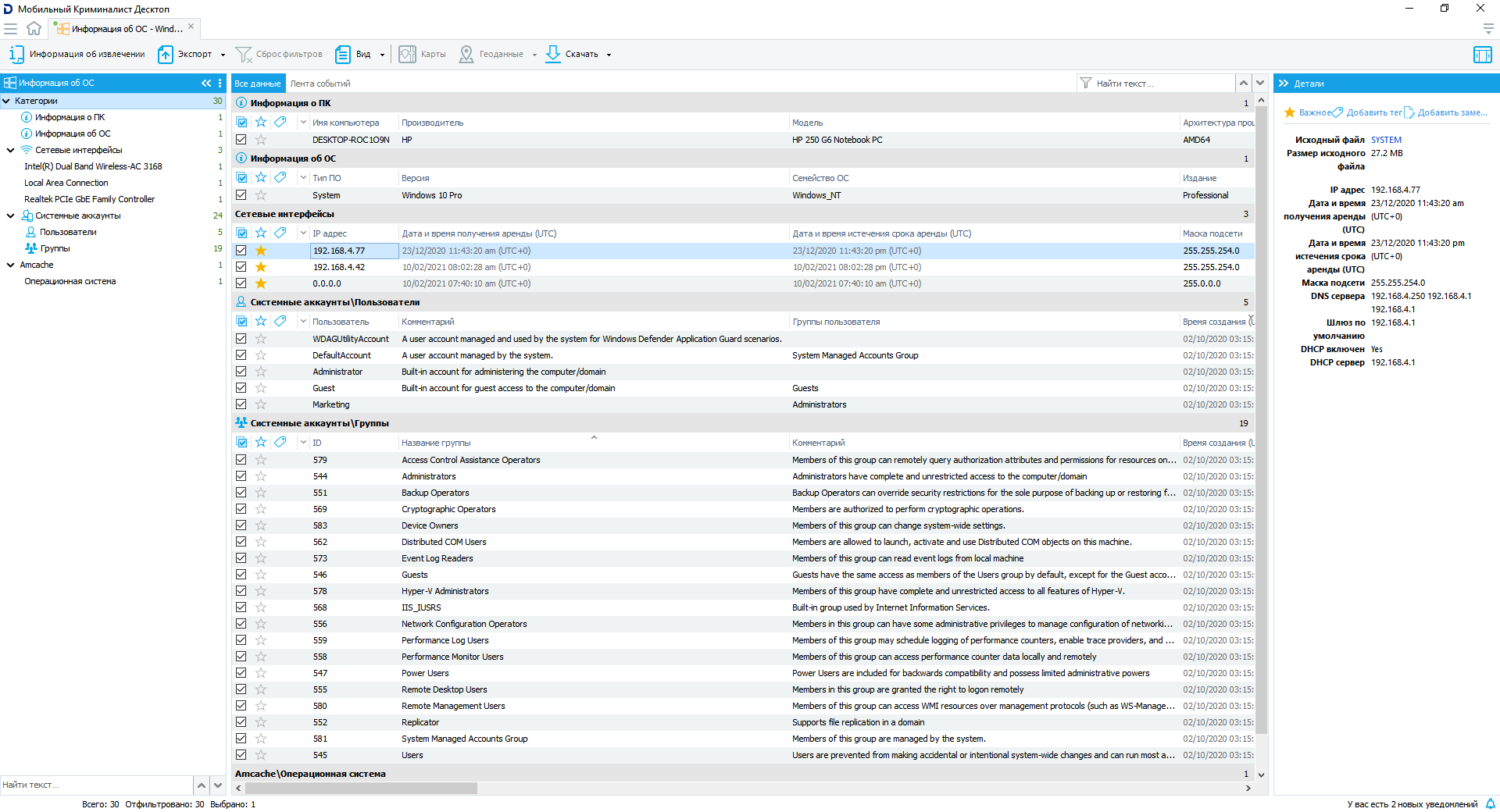Toggle star on 192.168.4.42 row

point(261,267)
